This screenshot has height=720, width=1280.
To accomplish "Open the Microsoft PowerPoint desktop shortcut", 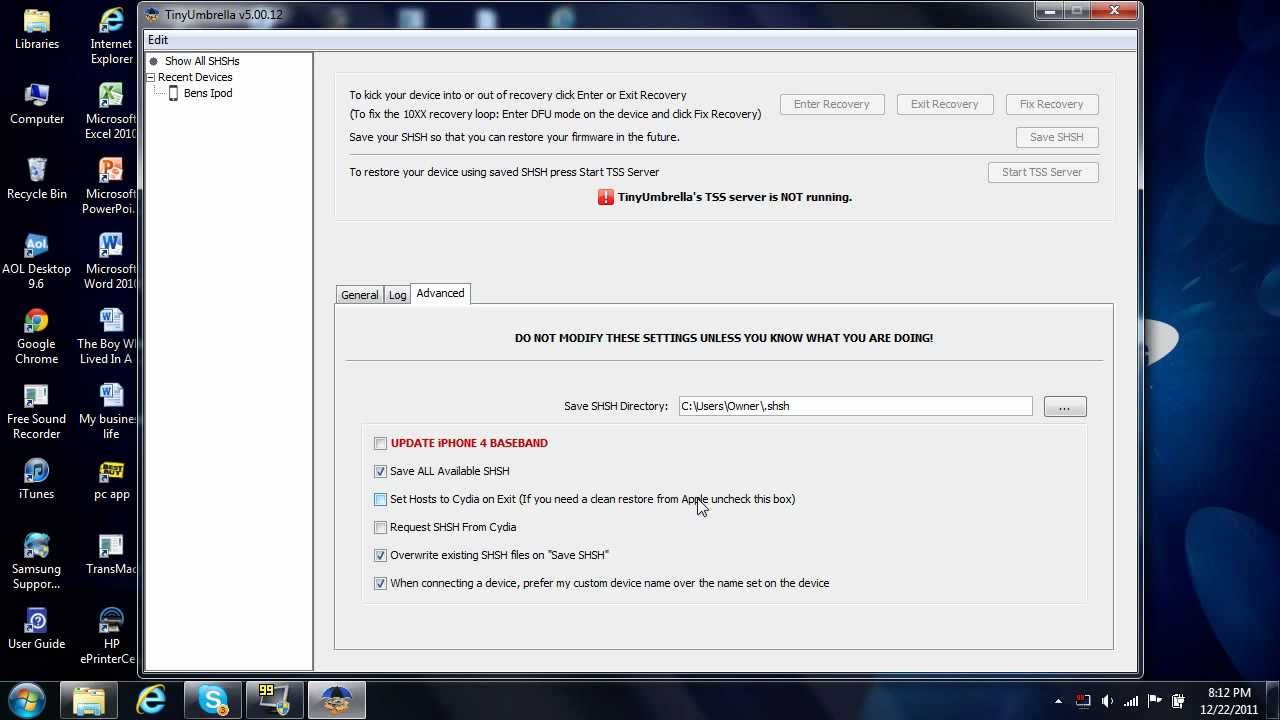I will [111, 187].
